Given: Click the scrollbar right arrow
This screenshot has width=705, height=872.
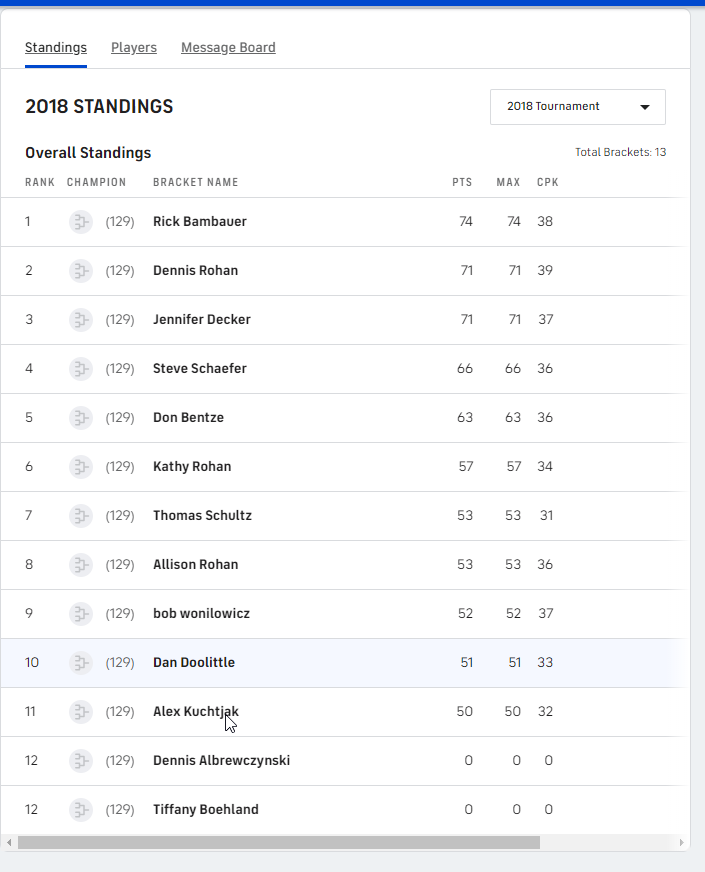Looking at the screenshot, I should [x=682, y=843].
